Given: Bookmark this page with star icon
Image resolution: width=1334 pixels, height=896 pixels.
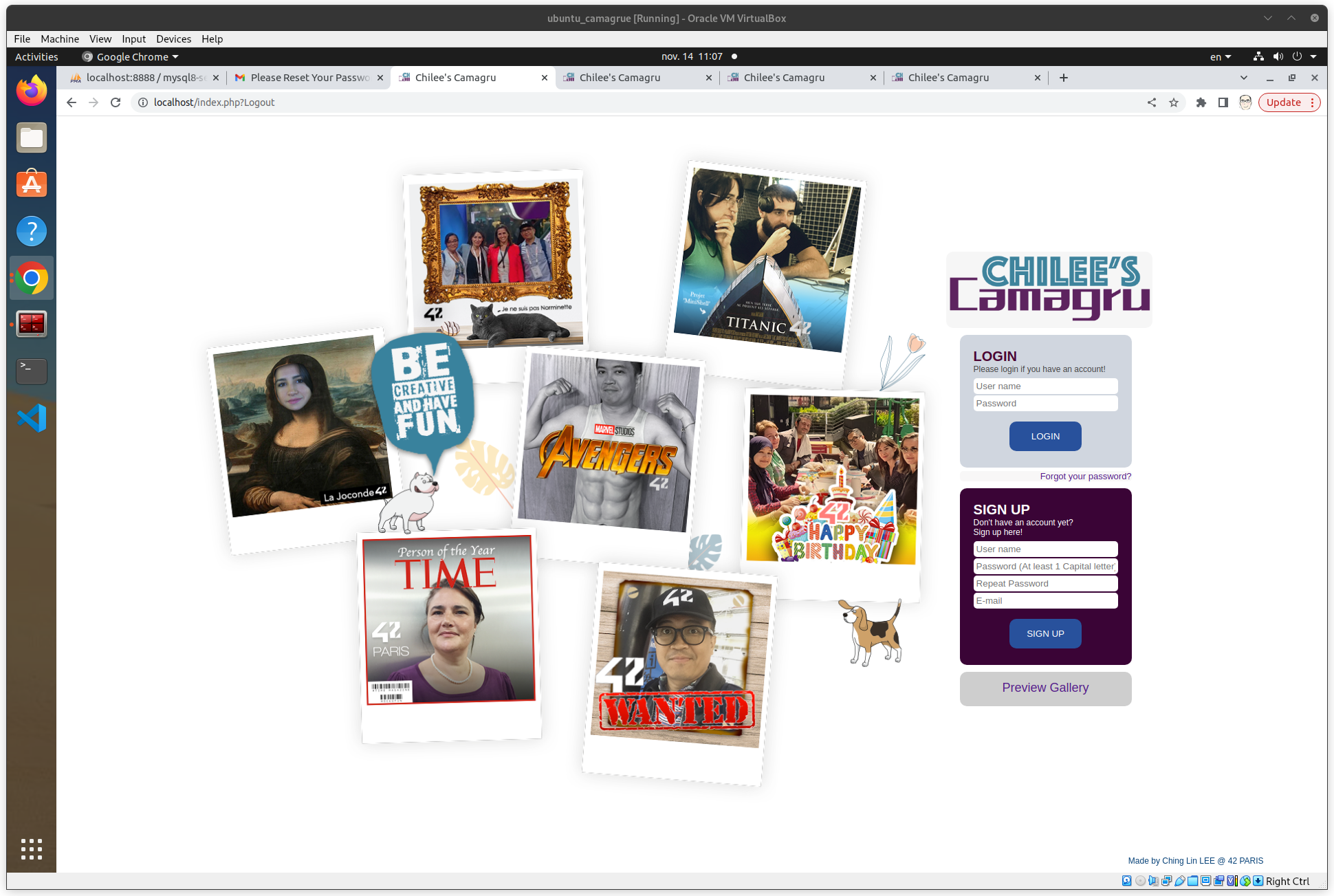Looking at the screenshot, I should tap(1174, 102).
